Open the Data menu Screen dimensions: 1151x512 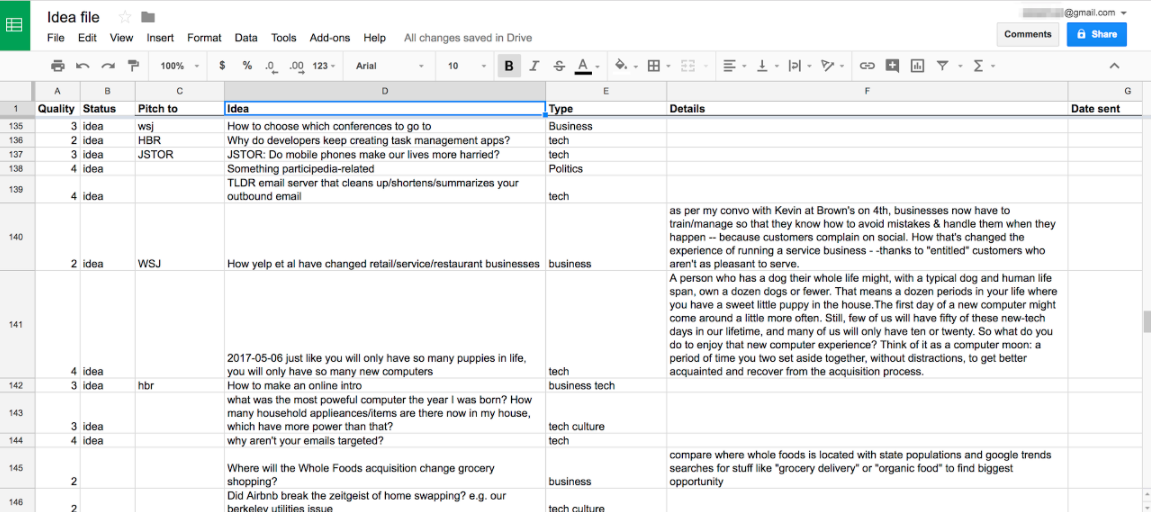pyautogui.click(x=246, y=37)
